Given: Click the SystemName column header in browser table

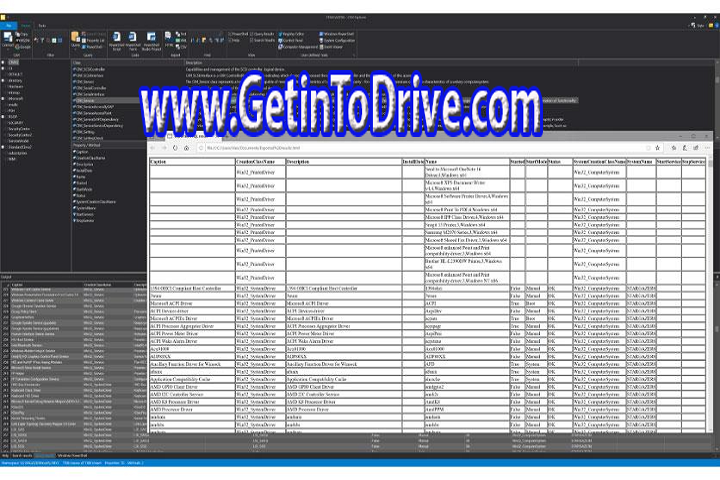Looking at the screenshot, I should [x=640, y=162].
